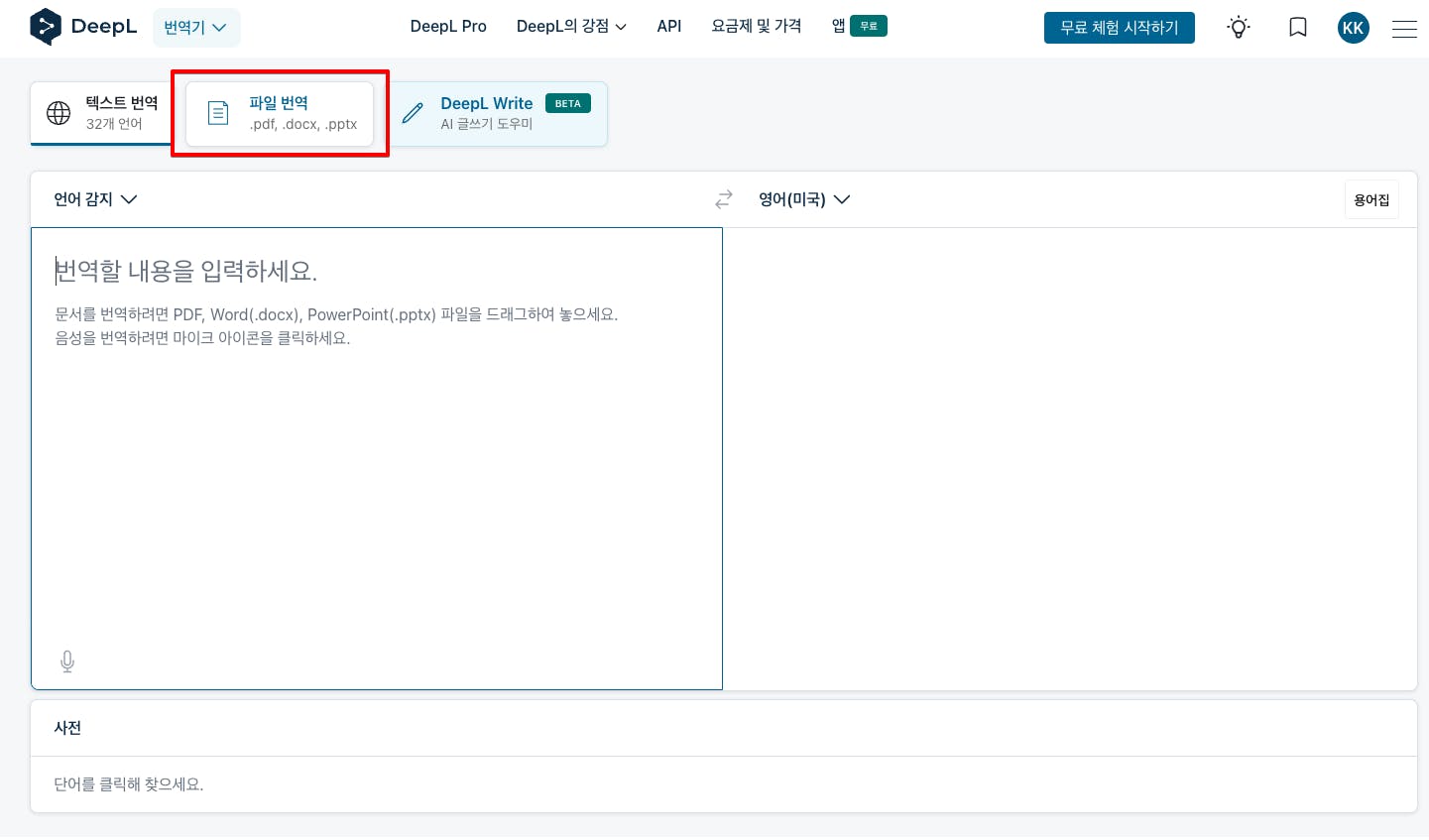Open saved translations bookmark icon
The height and width of the screenshot is (840, 1429).
1297,28
